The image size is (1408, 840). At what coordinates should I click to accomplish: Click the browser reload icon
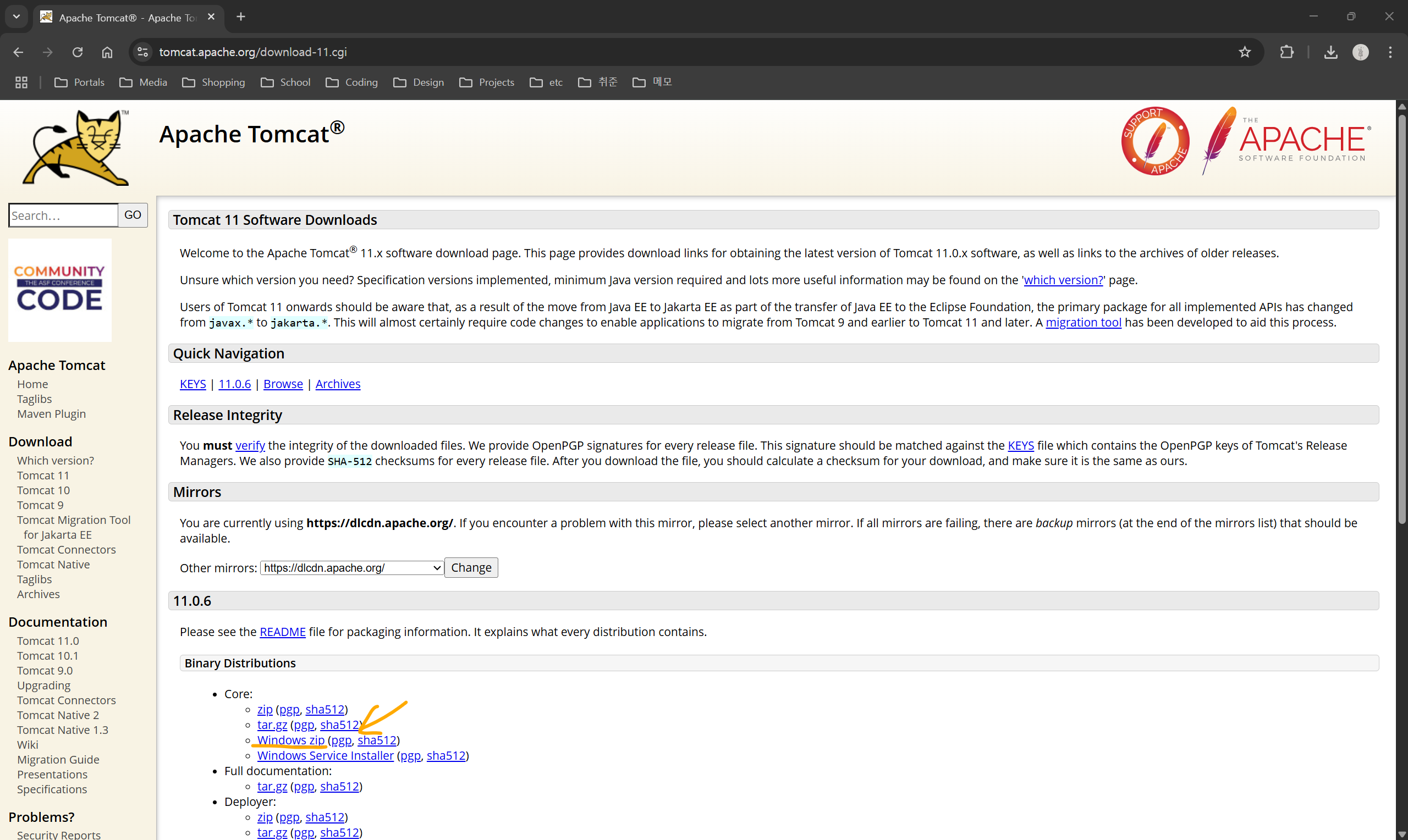click(78, 52)
